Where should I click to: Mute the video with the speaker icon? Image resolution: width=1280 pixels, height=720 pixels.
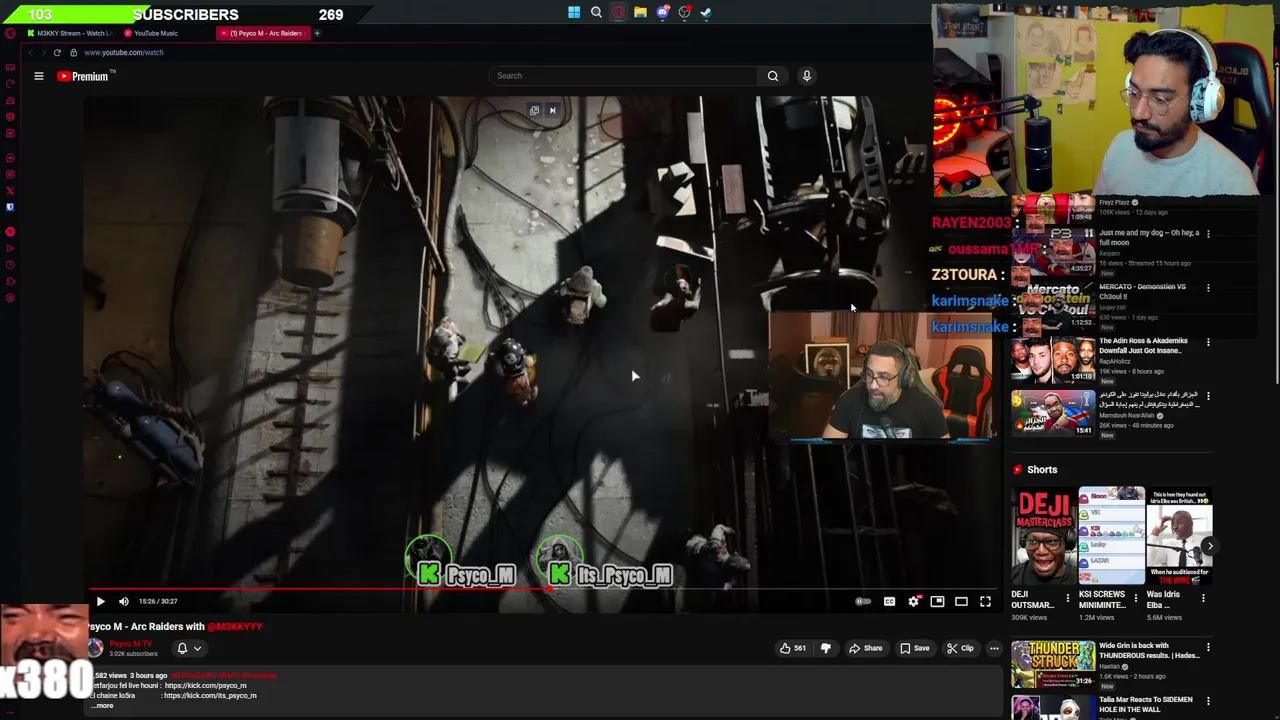[x=124, y=601]
